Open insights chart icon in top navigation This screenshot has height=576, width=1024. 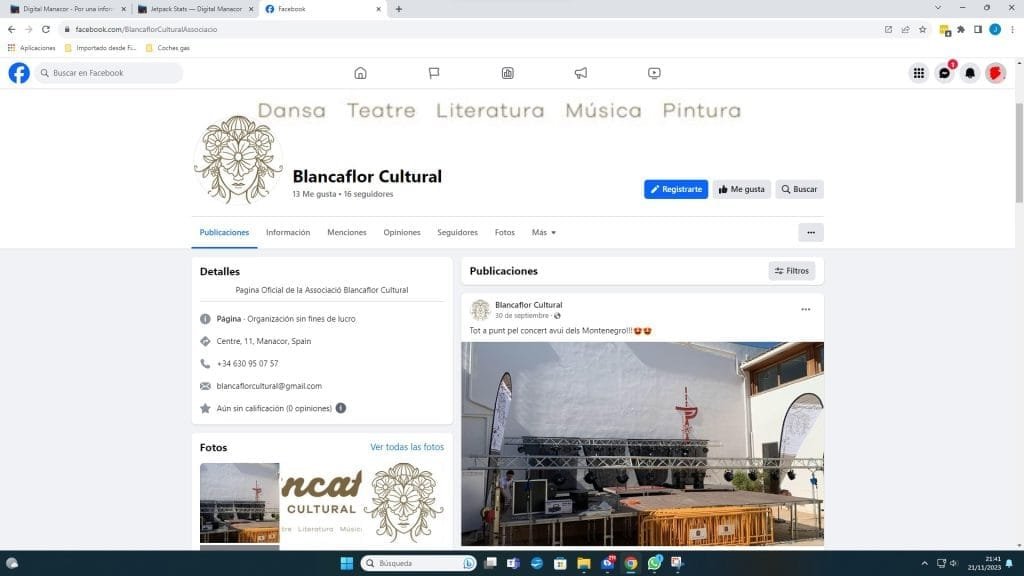(x=507, y=73)
